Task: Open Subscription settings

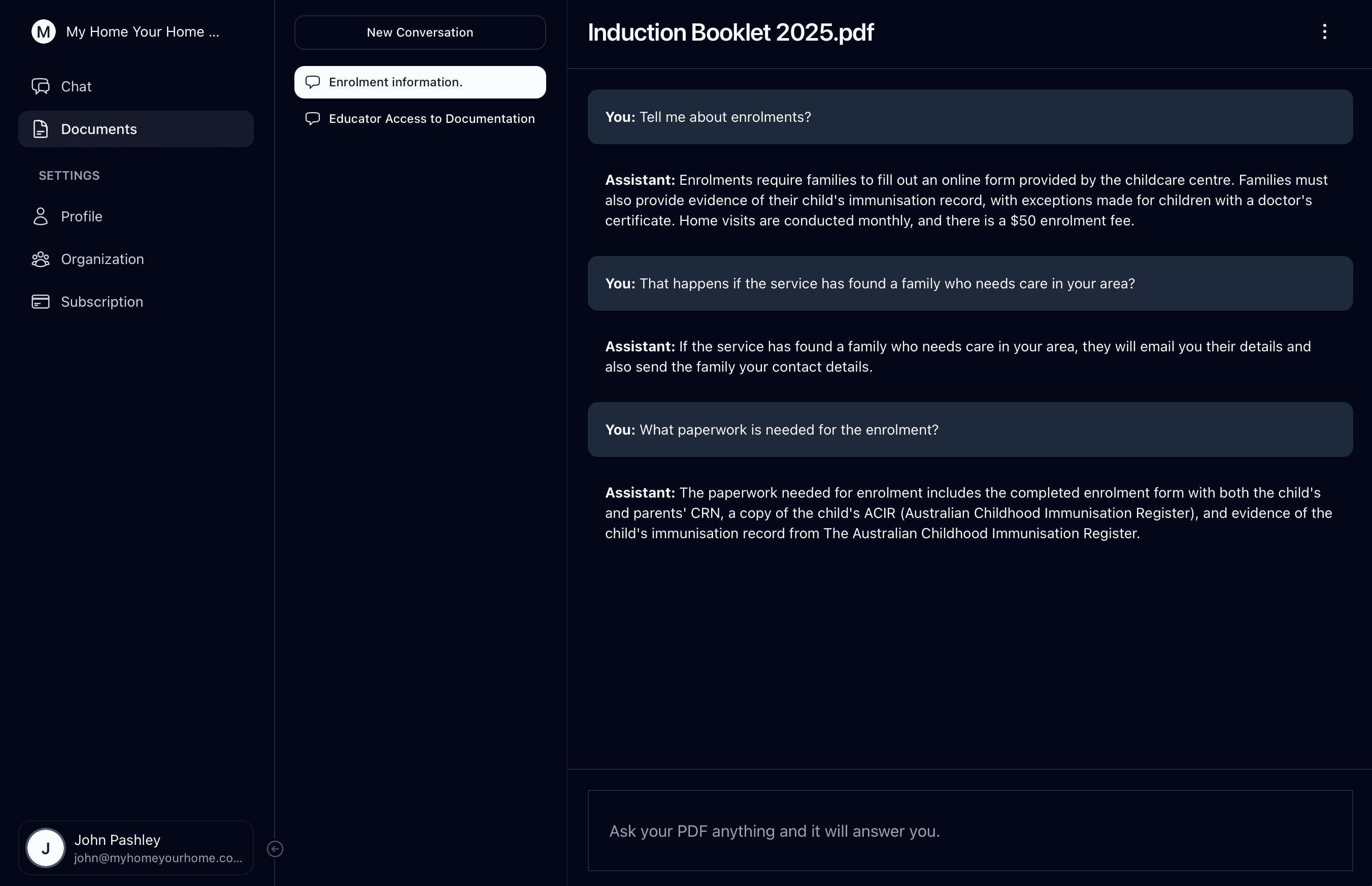Action: tap(102, 302)
